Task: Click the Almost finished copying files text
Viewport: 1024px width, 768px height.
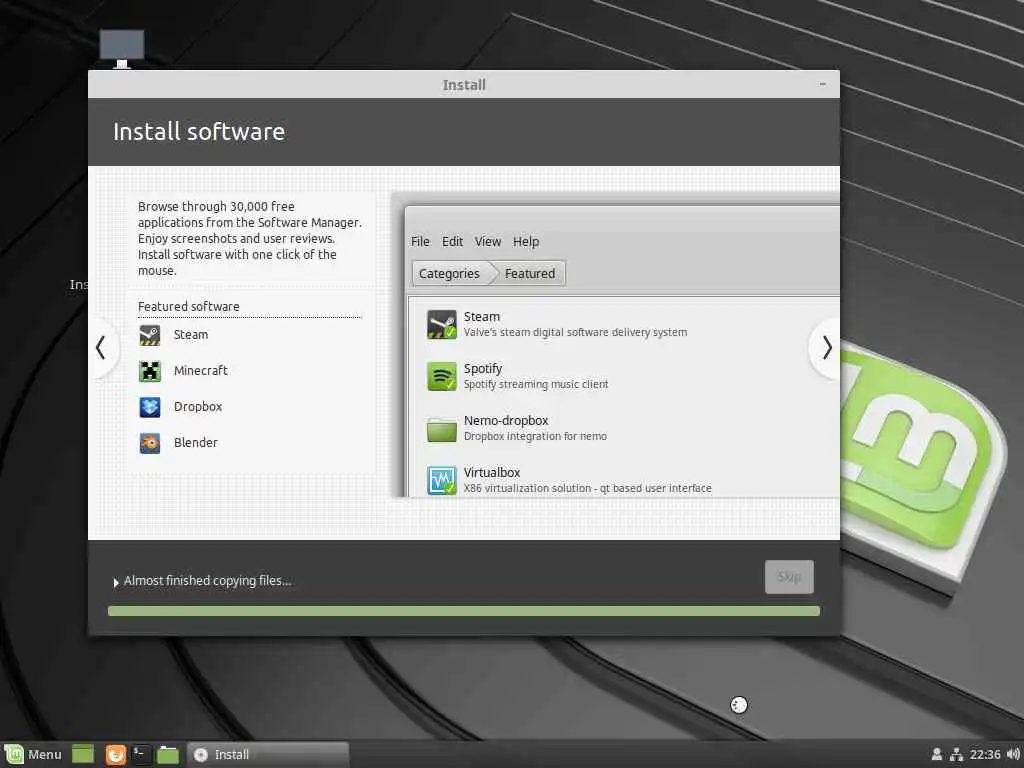Action: tap(208, 581)
